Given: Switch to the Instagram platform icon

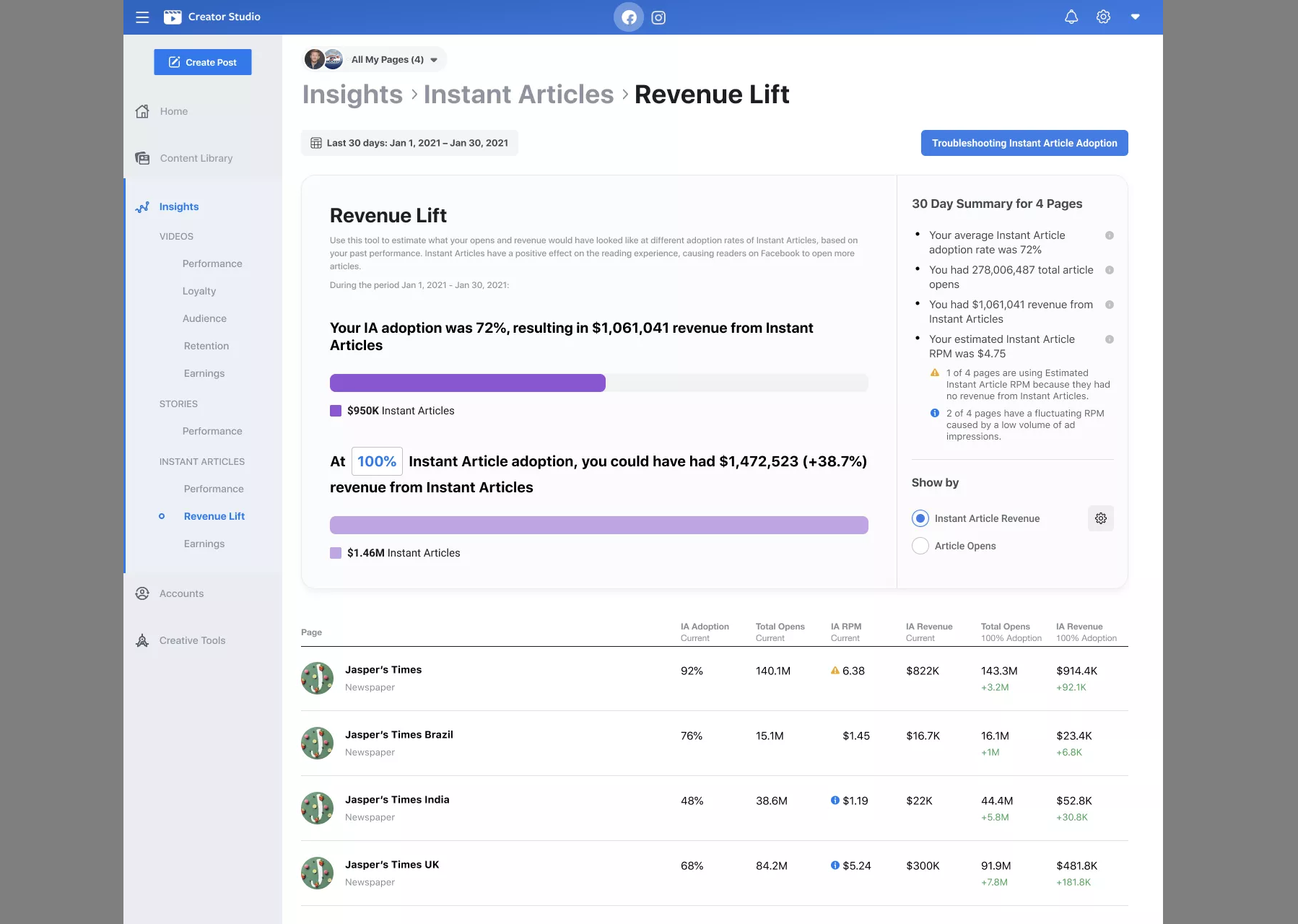Looking at the screenshot, I should coord(658,17).
